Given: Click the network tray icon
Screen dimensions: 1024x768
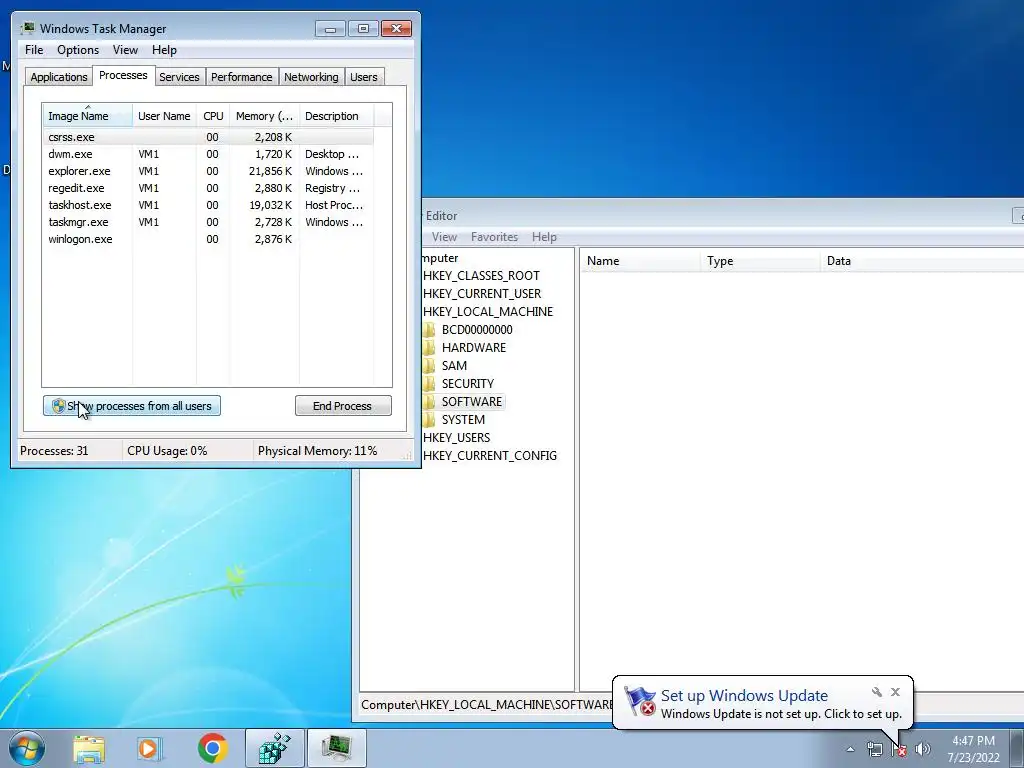Looking at the screenshot, I should pyautogui.click(x=874, y=749).
